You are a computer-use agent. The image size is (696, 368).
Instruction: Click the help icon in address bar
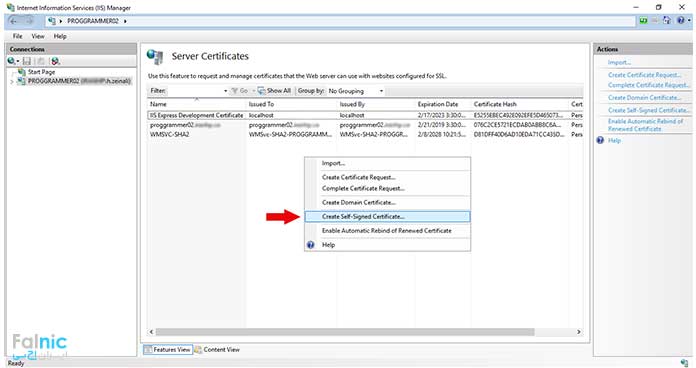click(680, 20)
